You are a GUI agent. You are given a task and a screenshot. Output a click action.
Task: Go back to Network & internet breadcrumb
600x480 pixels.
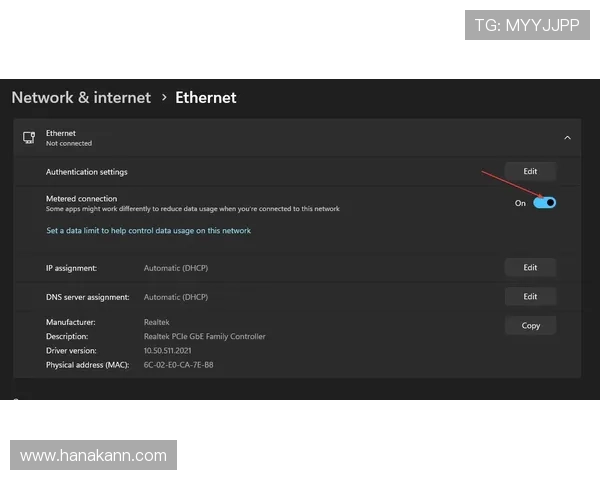[81, 98]
